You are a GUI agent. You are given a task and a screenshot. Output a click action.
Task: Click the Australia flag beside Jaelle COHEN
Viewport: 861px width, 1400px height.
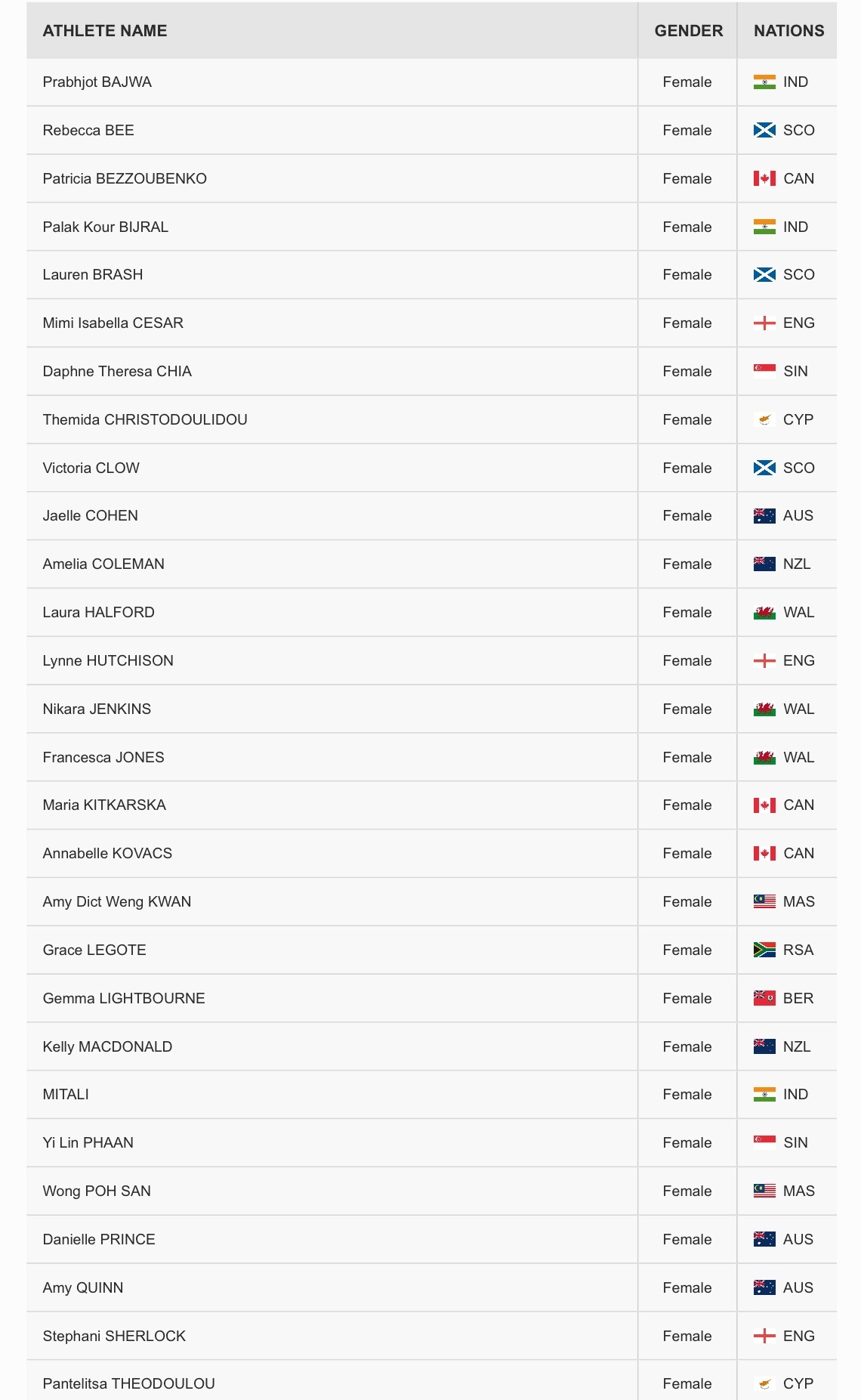click(x=764, y=515)
